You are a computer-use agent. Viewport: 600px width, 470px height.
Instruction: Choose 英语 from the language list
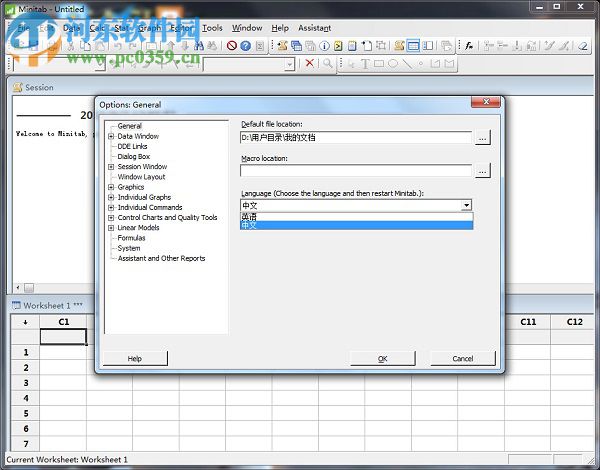357,217
